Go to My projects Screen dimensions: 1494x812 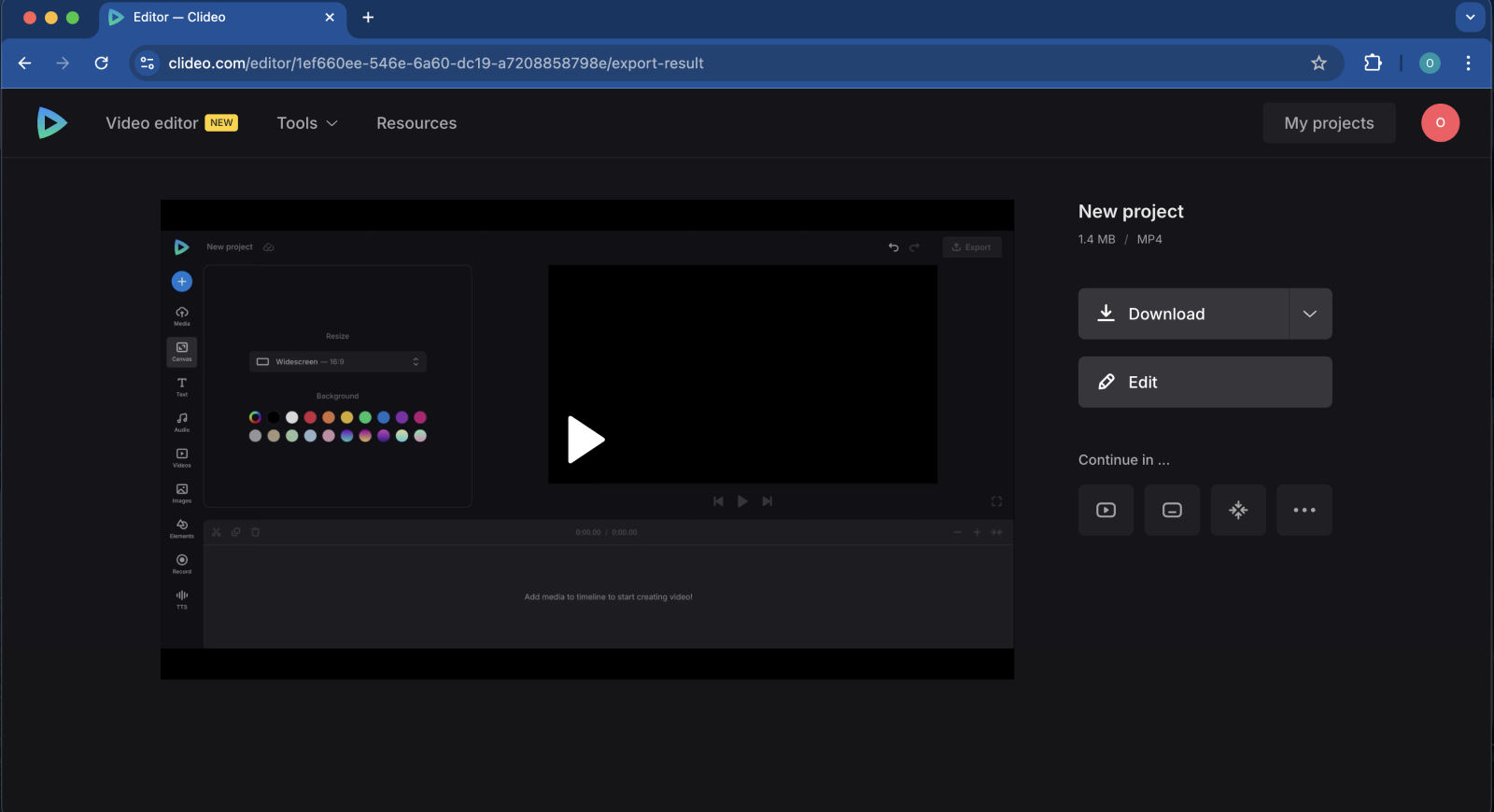click(1329, 123)
